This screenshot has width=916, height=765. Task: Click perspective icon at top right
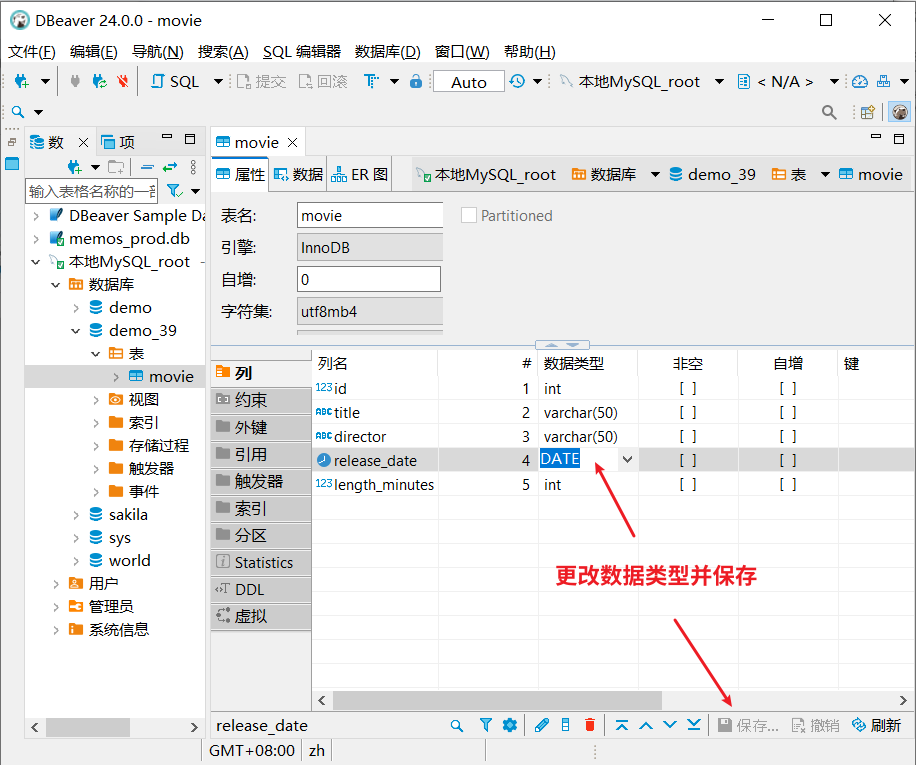click(x=868, y=112)
